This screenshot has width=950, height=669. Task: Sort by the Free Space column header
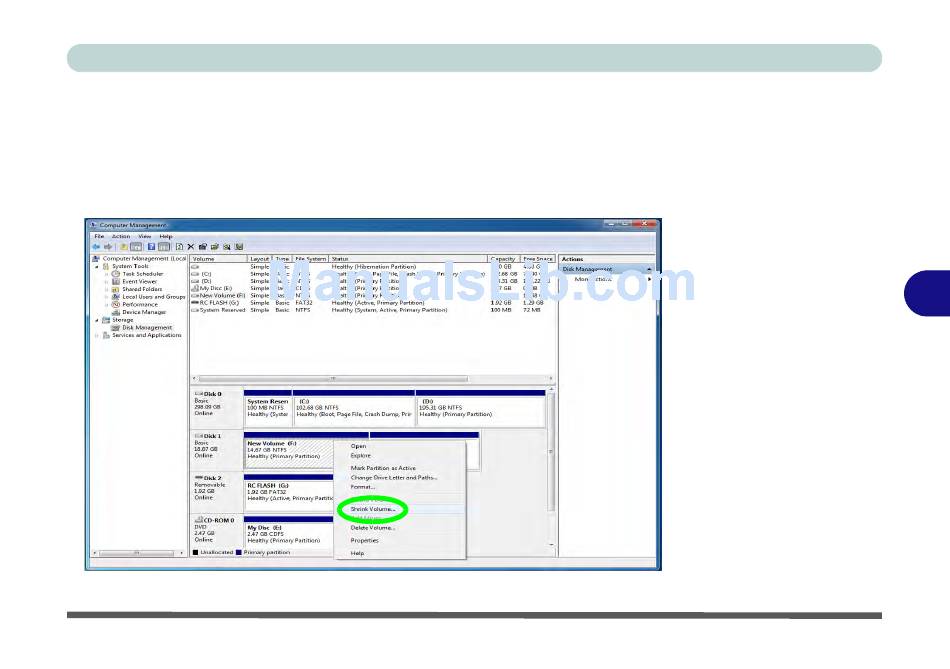click(x=537, y=259)
